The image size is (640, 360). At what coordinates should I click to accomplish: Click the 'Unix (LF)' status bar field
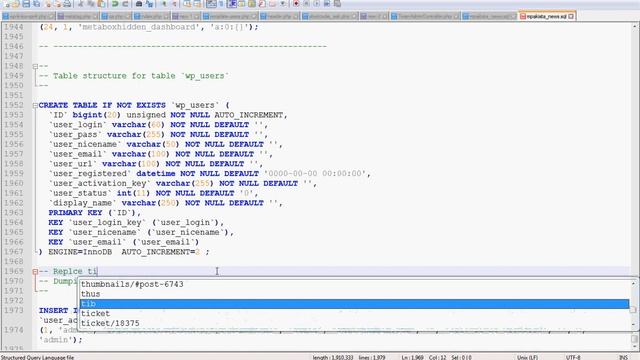[527, 358]
